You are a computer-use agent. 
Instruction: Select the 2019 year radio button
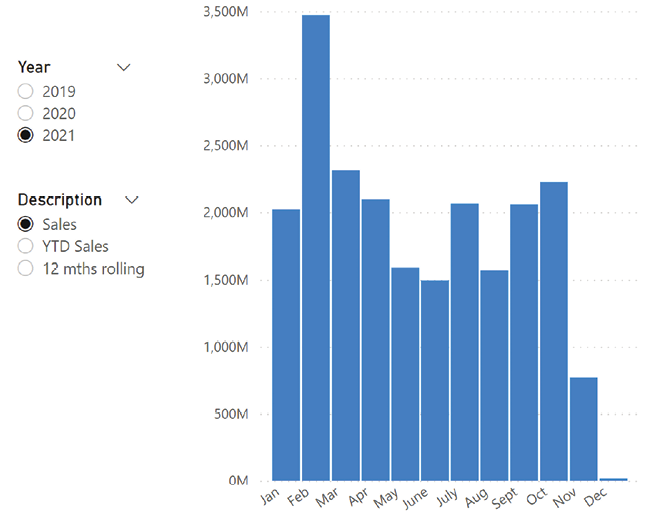(x=25, y=91)
